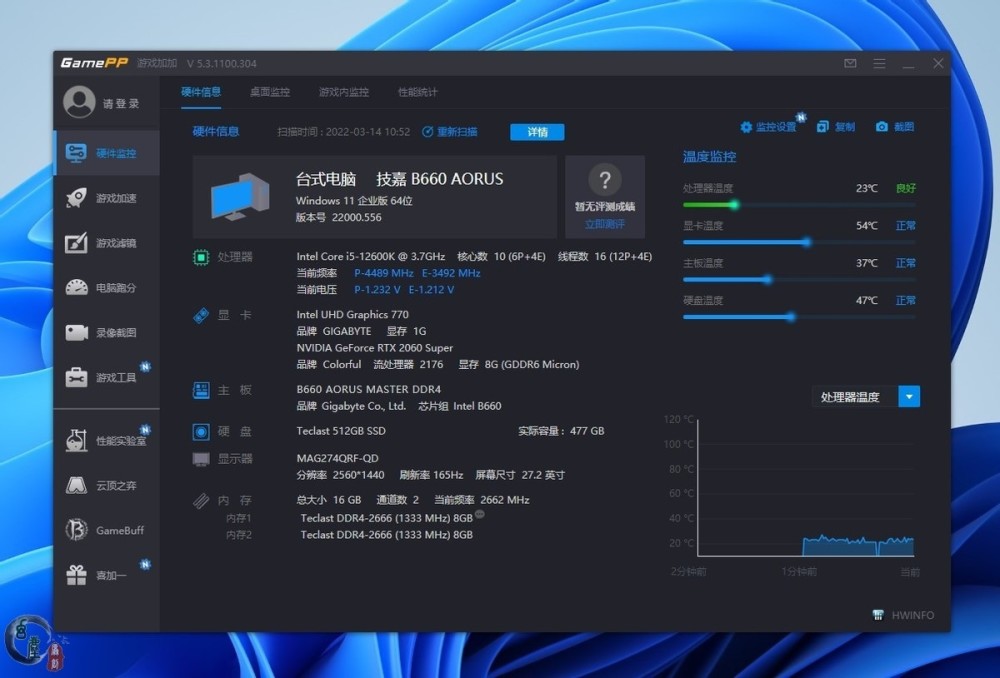
Task: Click the 显卡温度 temperature bar
Action: [799, 242]
